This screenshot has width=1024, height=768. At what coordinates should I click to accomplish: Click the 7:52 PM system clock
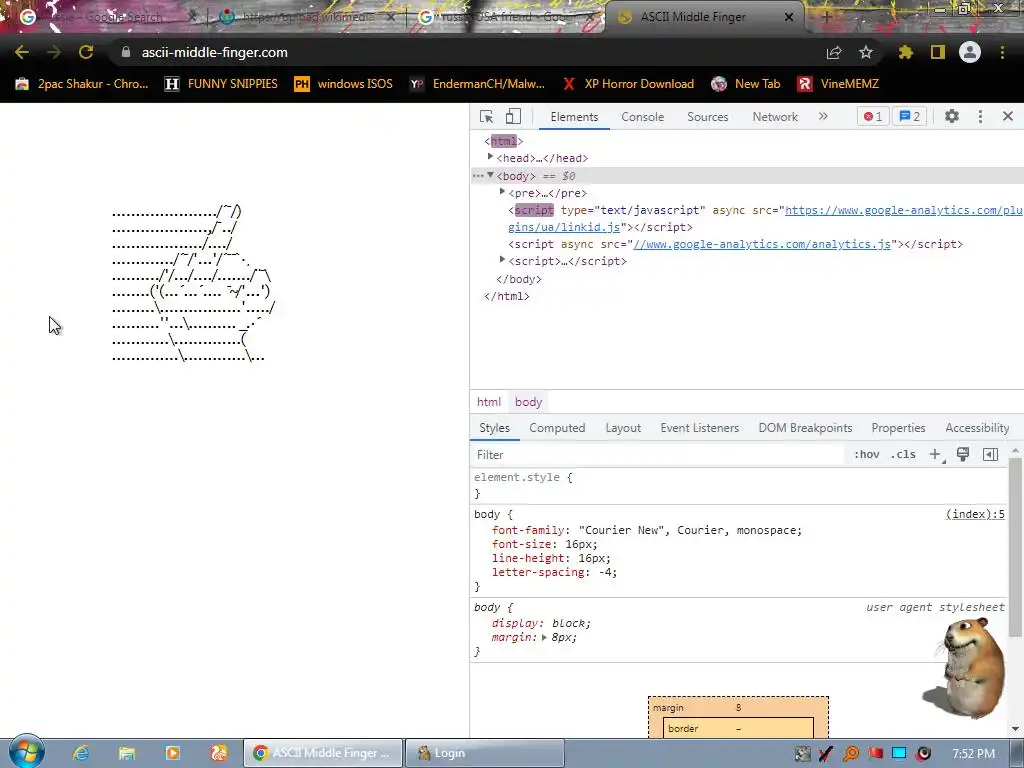coord(973,754)
